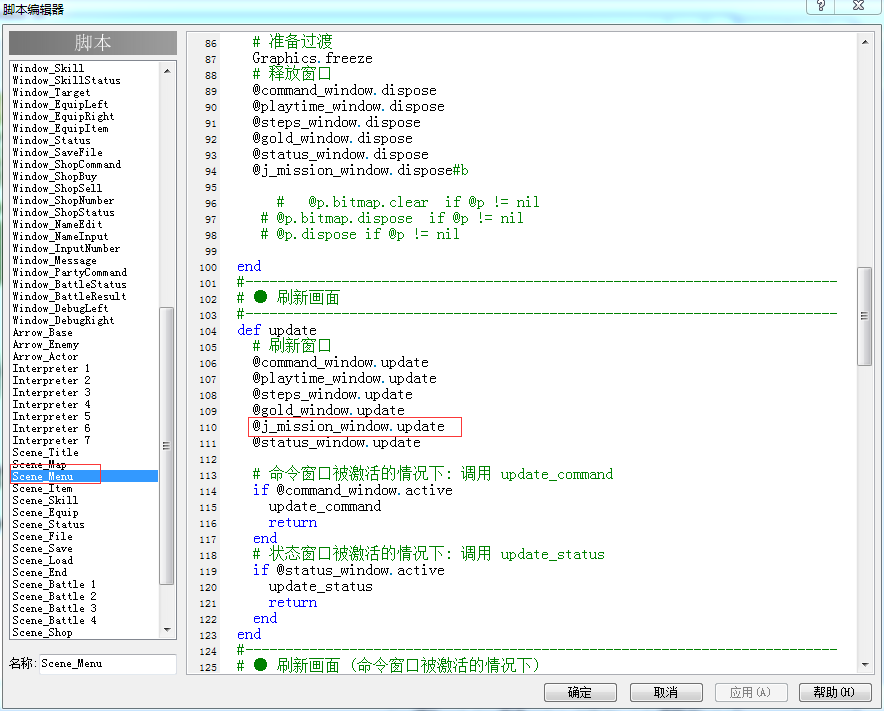The width and height of the screenshot is (884, 711).
Task: Click code line @j_mission_window.update
Action: click(x=348, y=426)
